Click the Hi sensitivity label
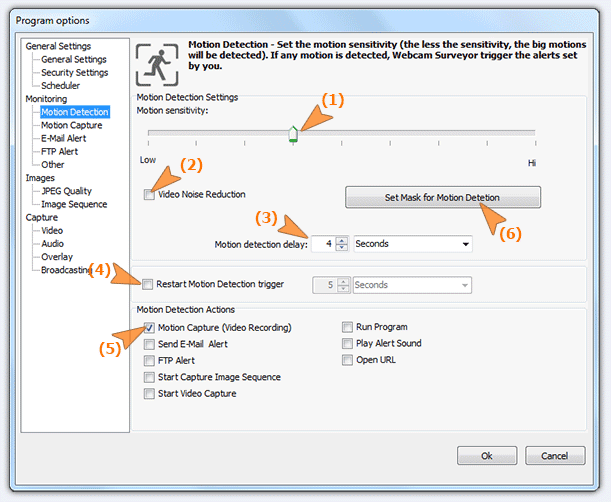This screenshot has width=611, height=502. pyautogui.click(x=532, y=163)
